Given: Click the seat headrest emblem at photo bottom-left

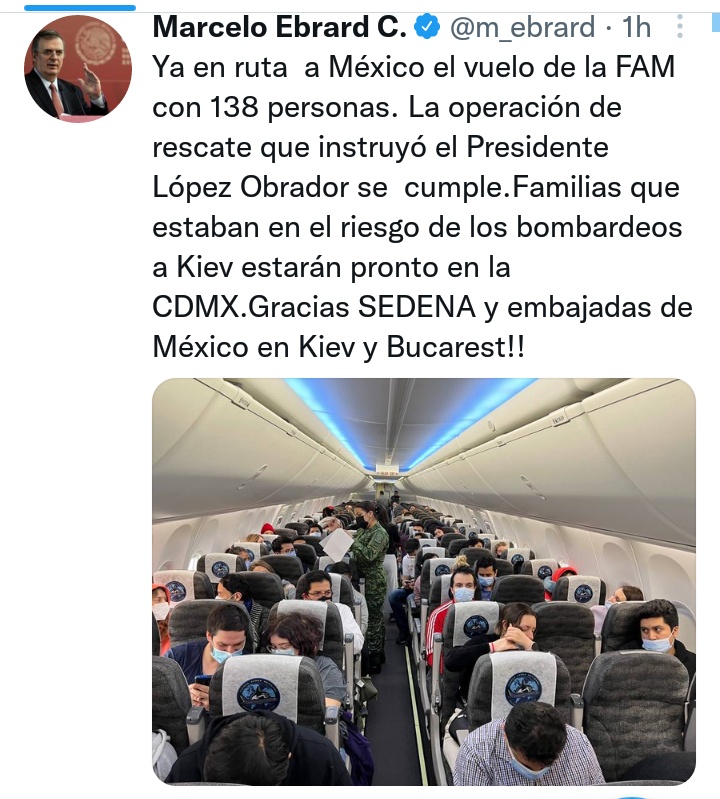Looking at the screenshot, I should (258, 694).
